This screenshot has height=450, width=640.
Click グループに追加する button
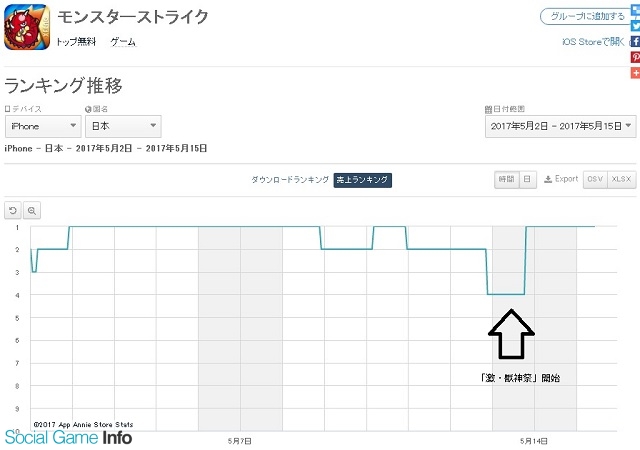click(583, 16)
